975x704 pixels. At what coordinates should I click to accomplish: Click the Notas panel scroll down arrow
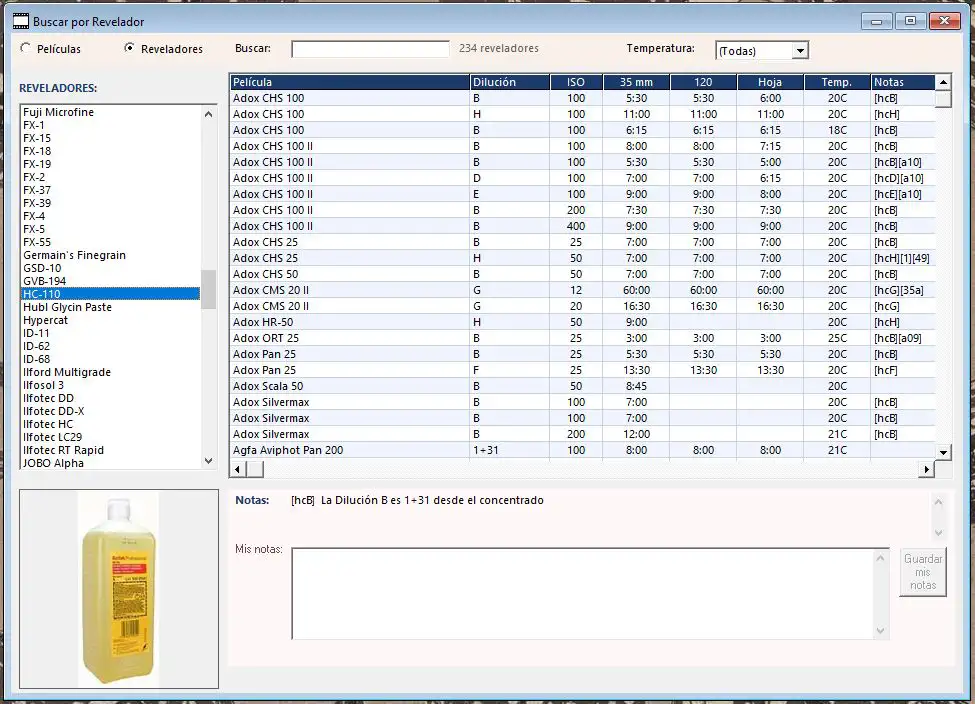(x=938, y=533)
